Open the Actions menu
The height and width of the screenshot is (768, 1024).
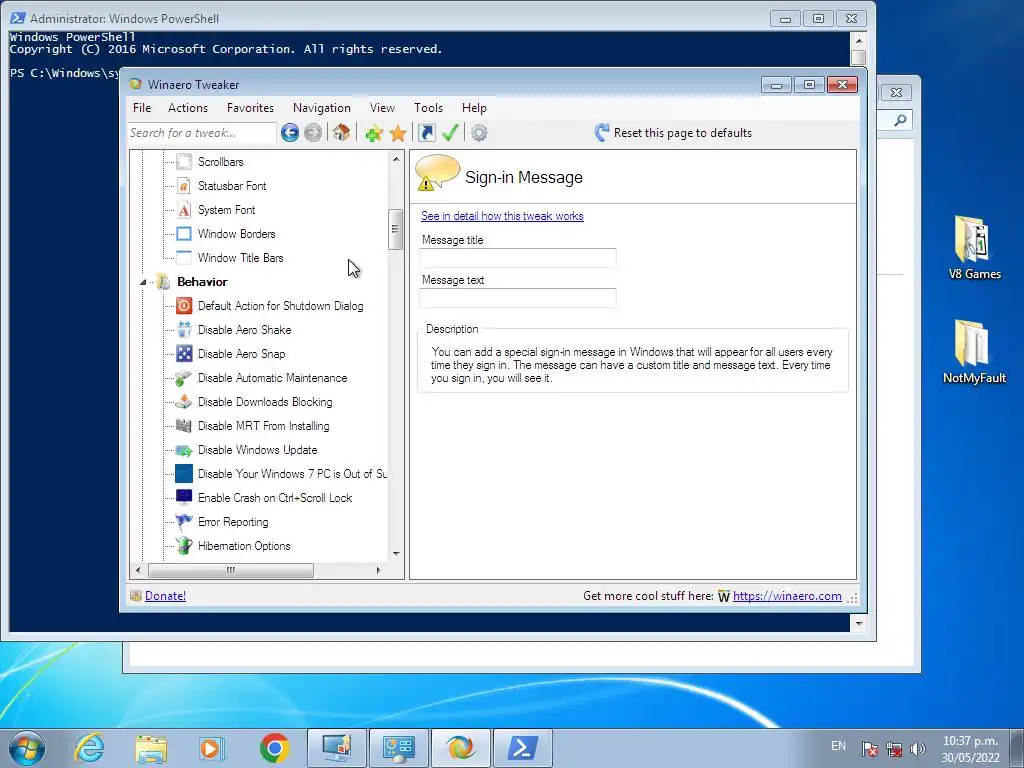pyautogui.click(x=188, y=108)
